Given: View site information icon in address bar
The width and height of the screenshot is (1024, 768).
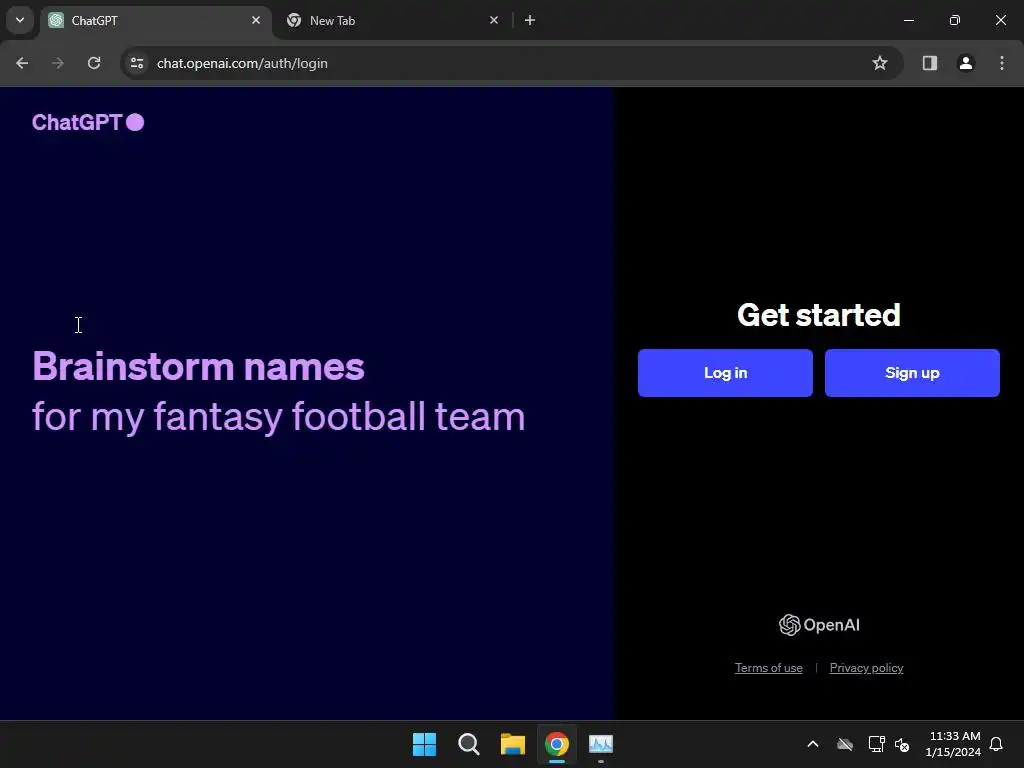Looking at the screenshot, I should pyautogui.click(x=137, y=63).
